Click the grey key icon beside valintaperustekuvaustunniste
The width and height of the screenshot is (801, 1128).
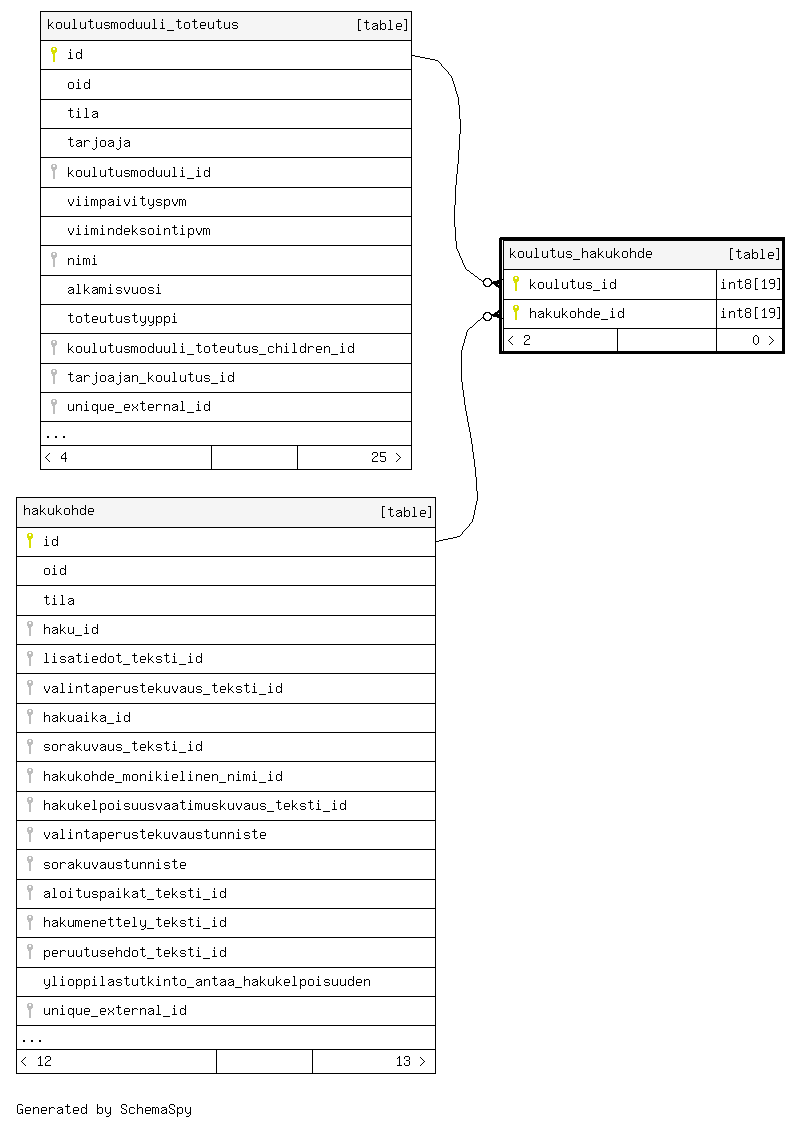tap(30, 834)
